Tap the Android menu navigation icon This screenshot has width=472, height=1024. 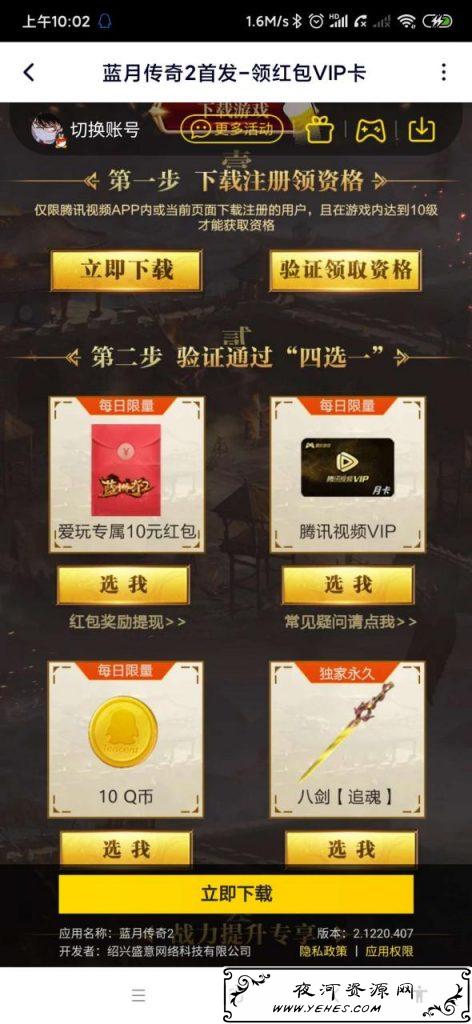(138, 995)
